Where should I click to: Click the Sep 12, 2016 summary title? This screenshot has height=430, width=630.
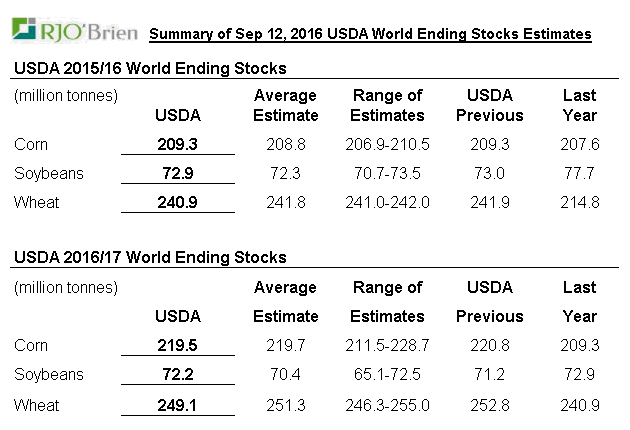point(369,34)
